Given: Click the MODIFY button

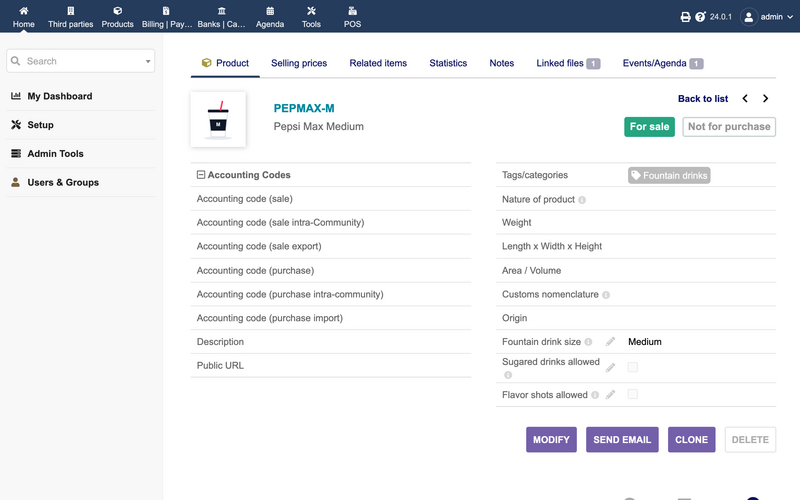Looking at the screenshot, I should (552, 440).
